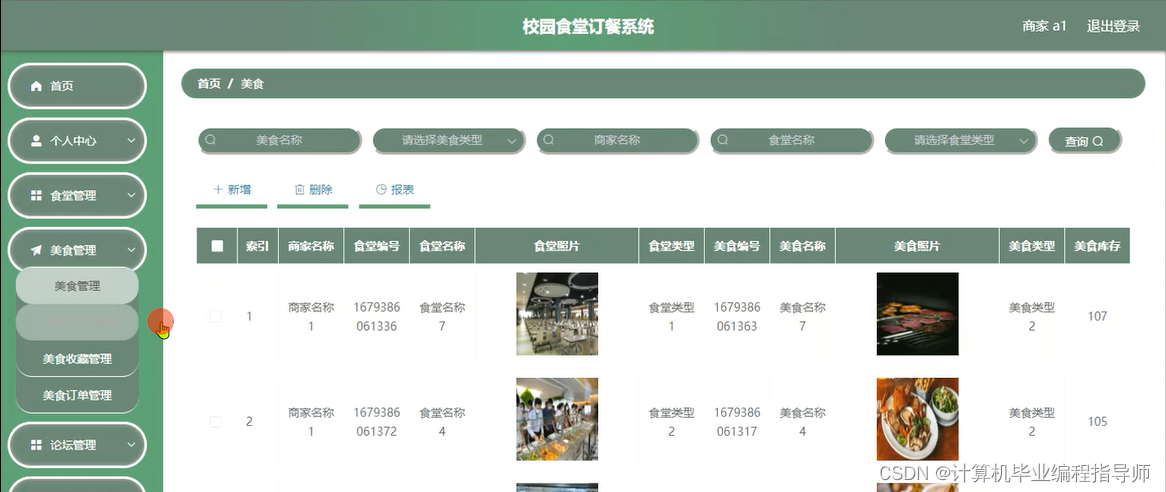Open the 美食收藏管理 submenu item
Image resolution: width=1166 pixels, height=492 pixels.
[77, 359]
